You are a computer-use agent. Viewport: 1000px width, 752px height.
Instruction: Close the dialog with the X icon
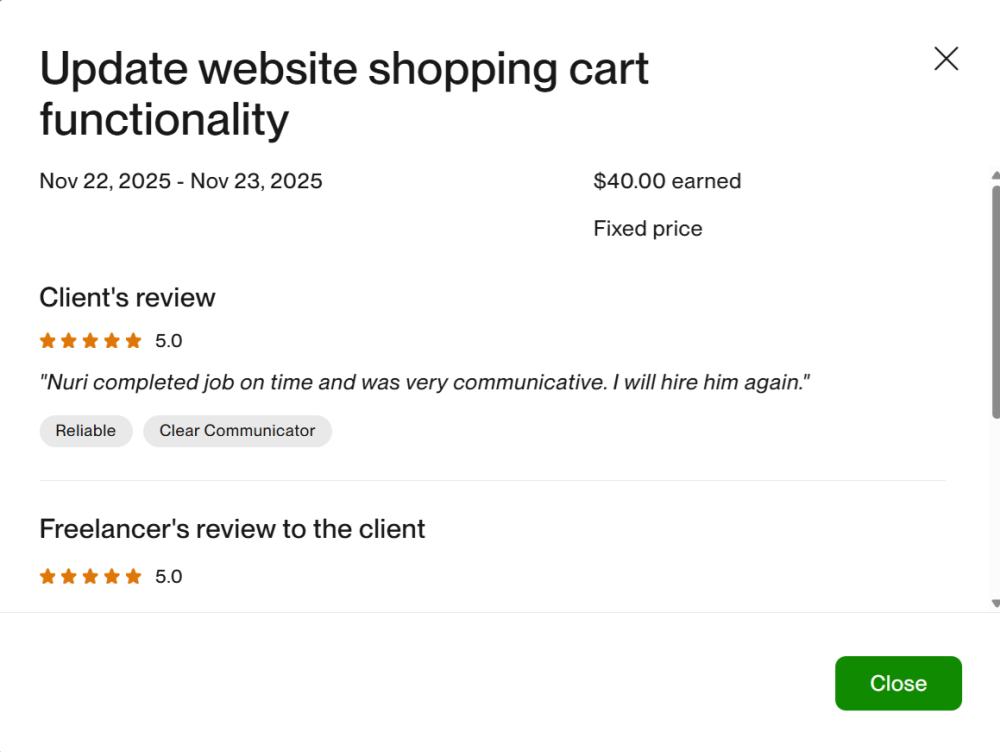945,59
